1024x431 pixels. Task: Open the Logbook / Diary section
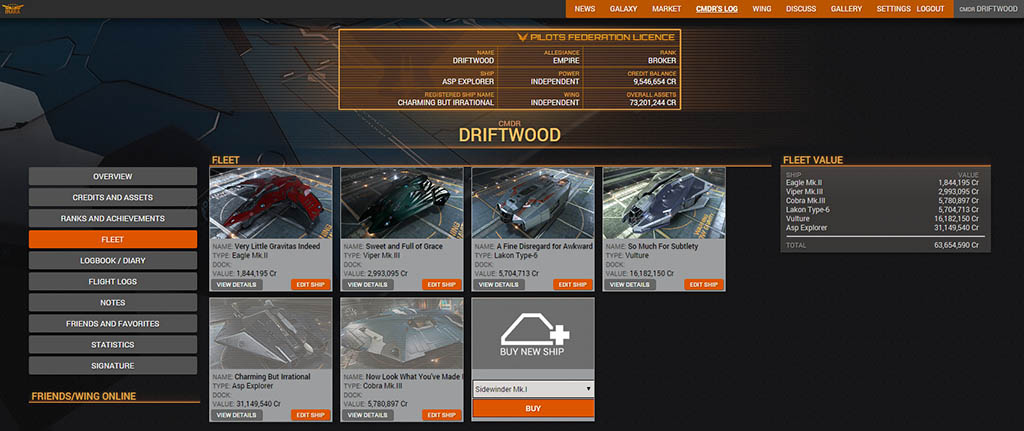112,261
